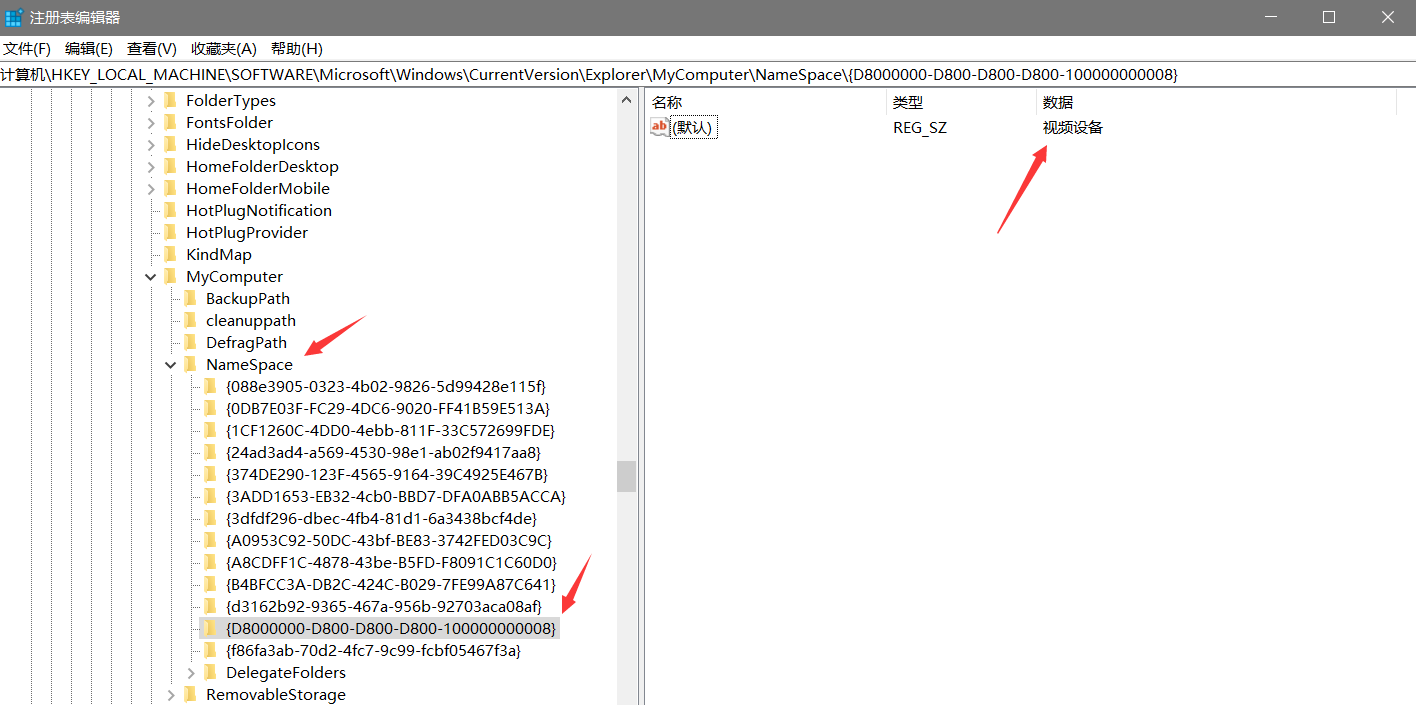Image resolution: width=1416 pixels, height=705 pixels.
Task: Select key {d3162b92-9365-467a-956b-92703aca08af}
Action: click(x=384, y=607)
